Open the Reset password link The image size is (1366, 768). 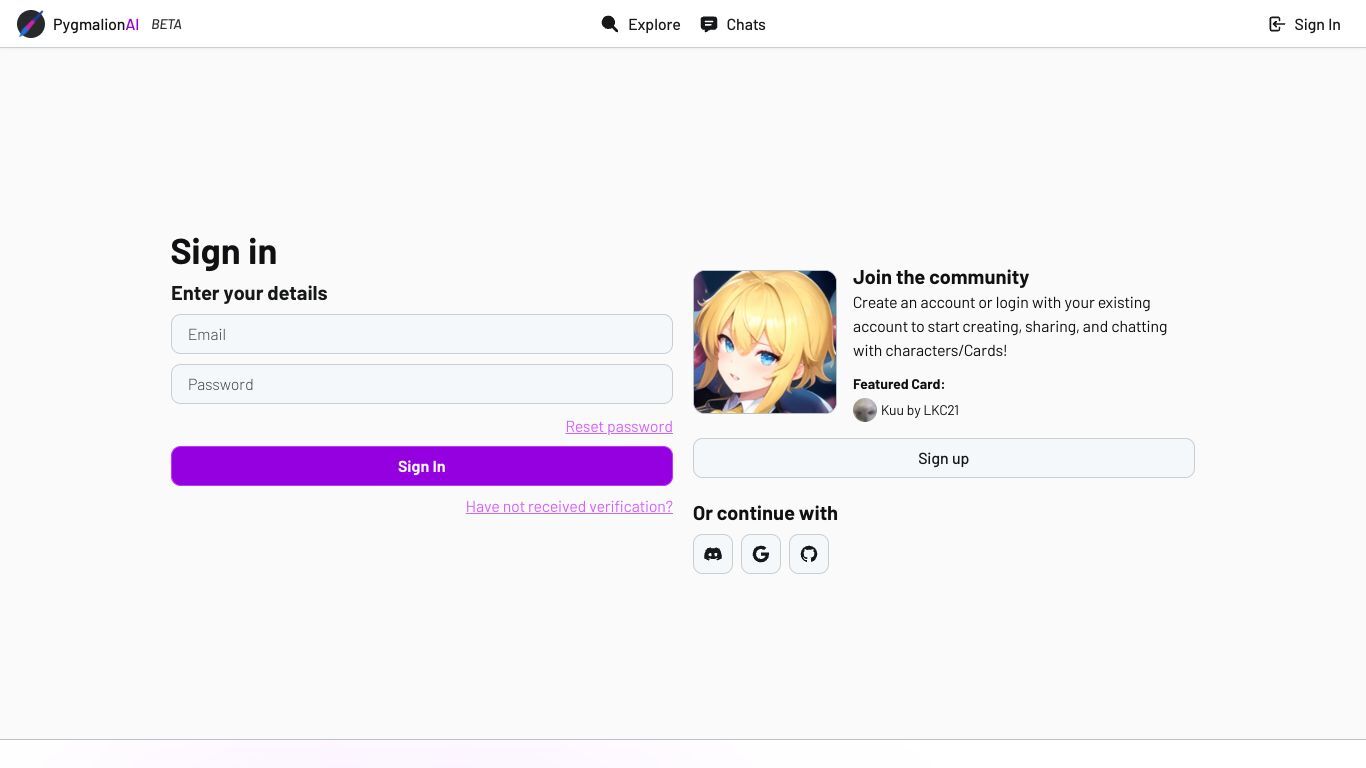(x=619, y=427)
